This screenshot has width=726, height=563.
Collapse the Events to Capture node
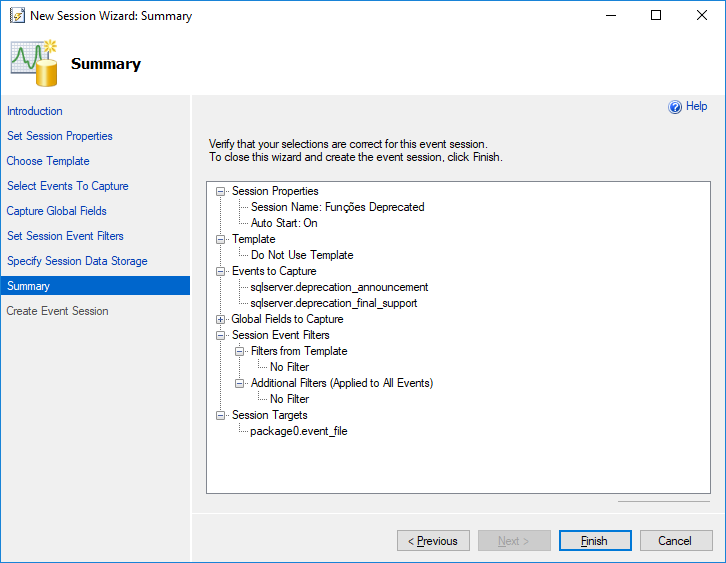click(220, 271)
